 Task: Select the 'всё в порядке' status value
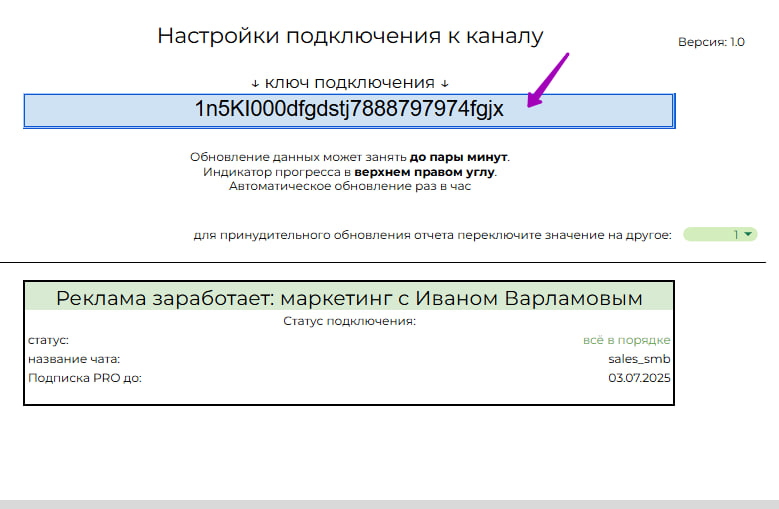pos(626,340)
